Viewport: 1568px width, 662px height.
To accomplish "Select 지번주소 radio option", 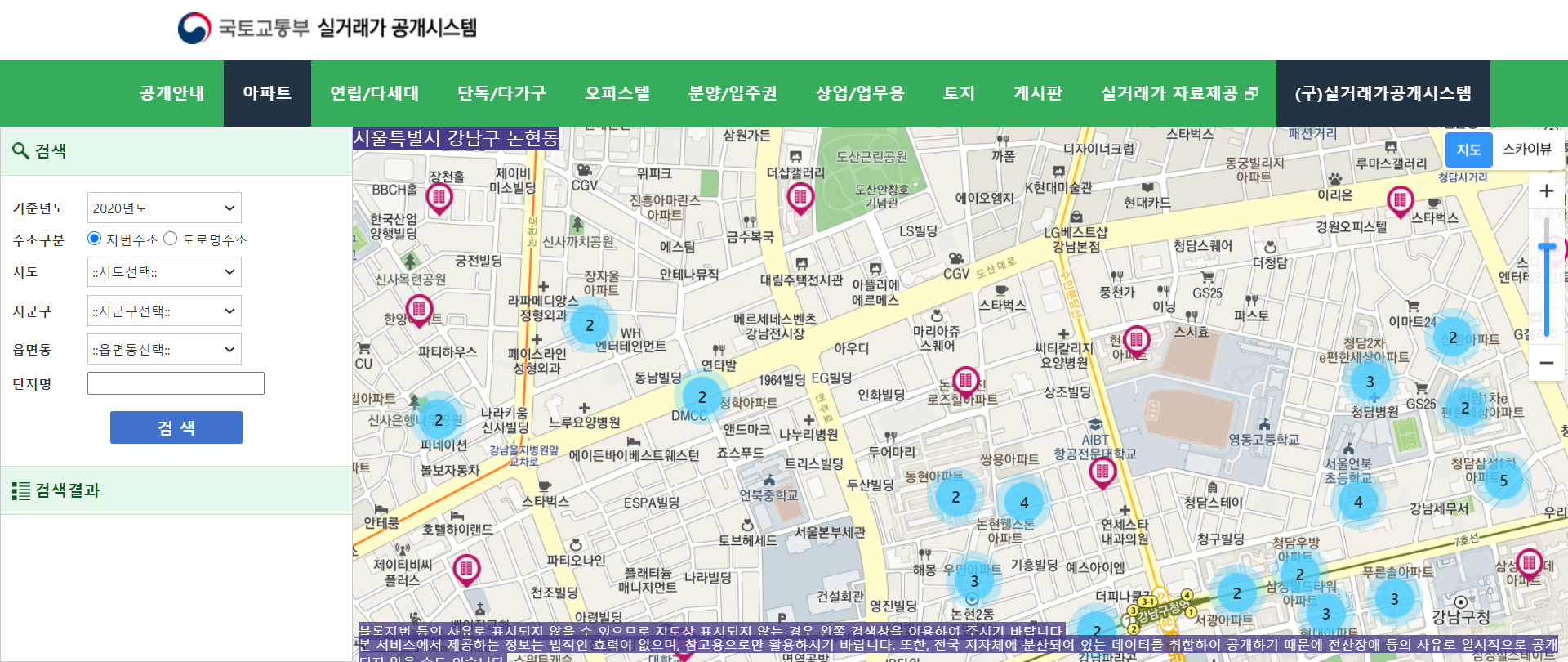I will [94, 239].
